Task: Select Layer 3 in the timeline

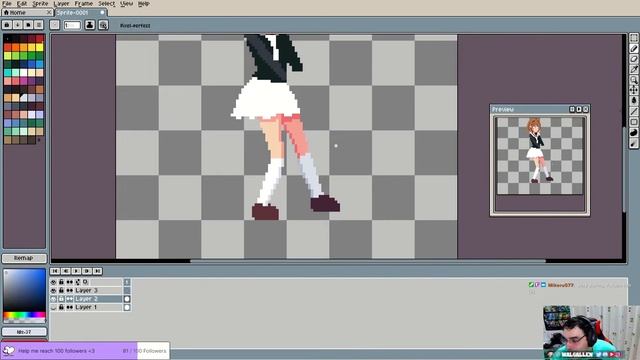Action: pyautogui.click(x=98, y=291)
